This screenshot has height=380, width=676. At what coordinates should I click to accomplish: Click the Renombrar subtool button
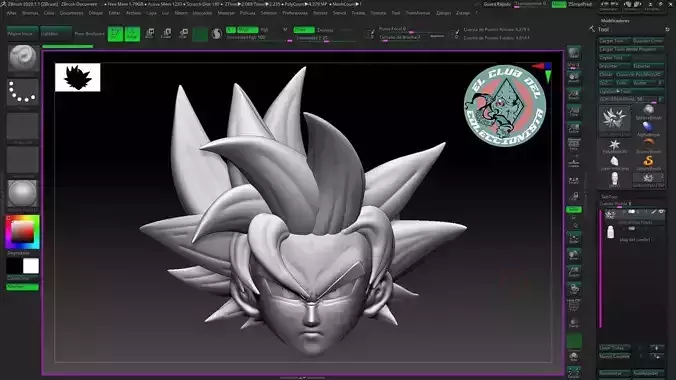pyautogui.click(x=615, y=373)
